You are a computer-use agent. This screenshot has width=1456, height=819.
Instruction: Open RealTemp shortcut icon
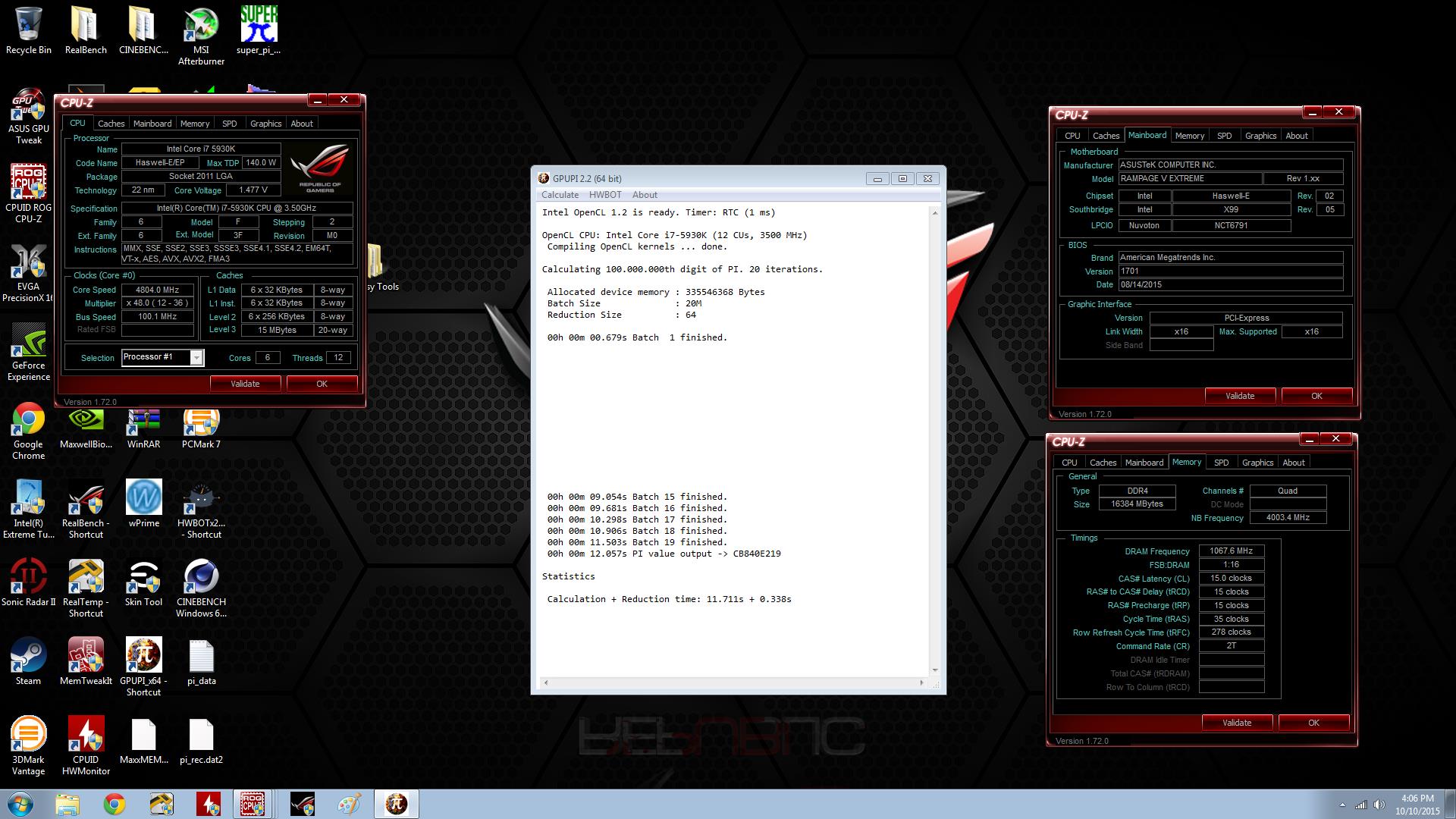tap(86, 588)
